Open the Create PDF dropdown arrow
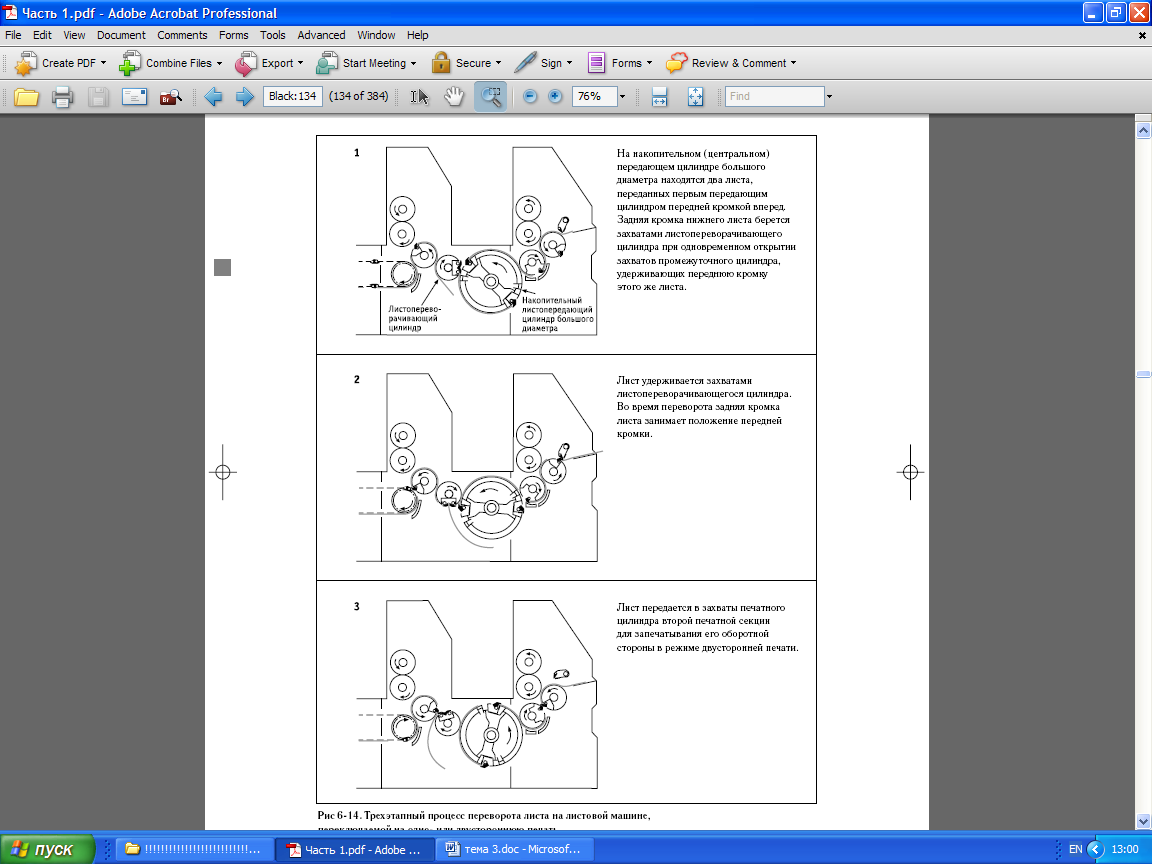Screen dimensions: 1152x864 [103, 63]
